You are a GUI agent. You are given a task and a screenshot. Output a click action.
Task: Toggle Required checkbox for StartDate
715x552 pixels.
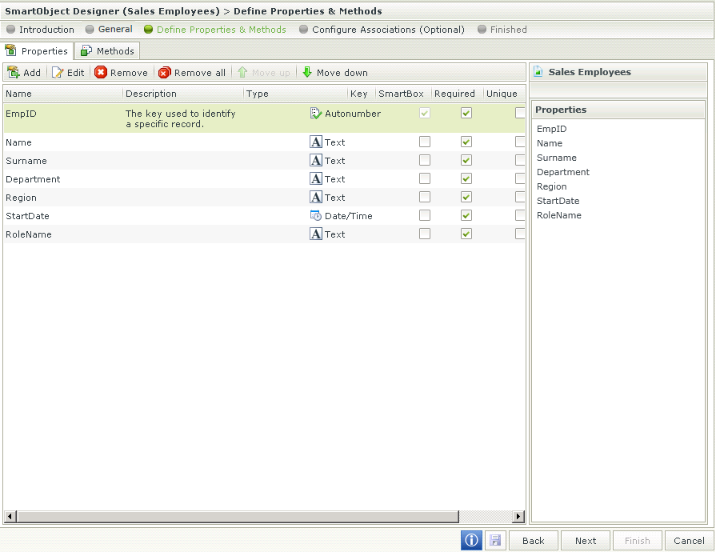pos(466,215)
